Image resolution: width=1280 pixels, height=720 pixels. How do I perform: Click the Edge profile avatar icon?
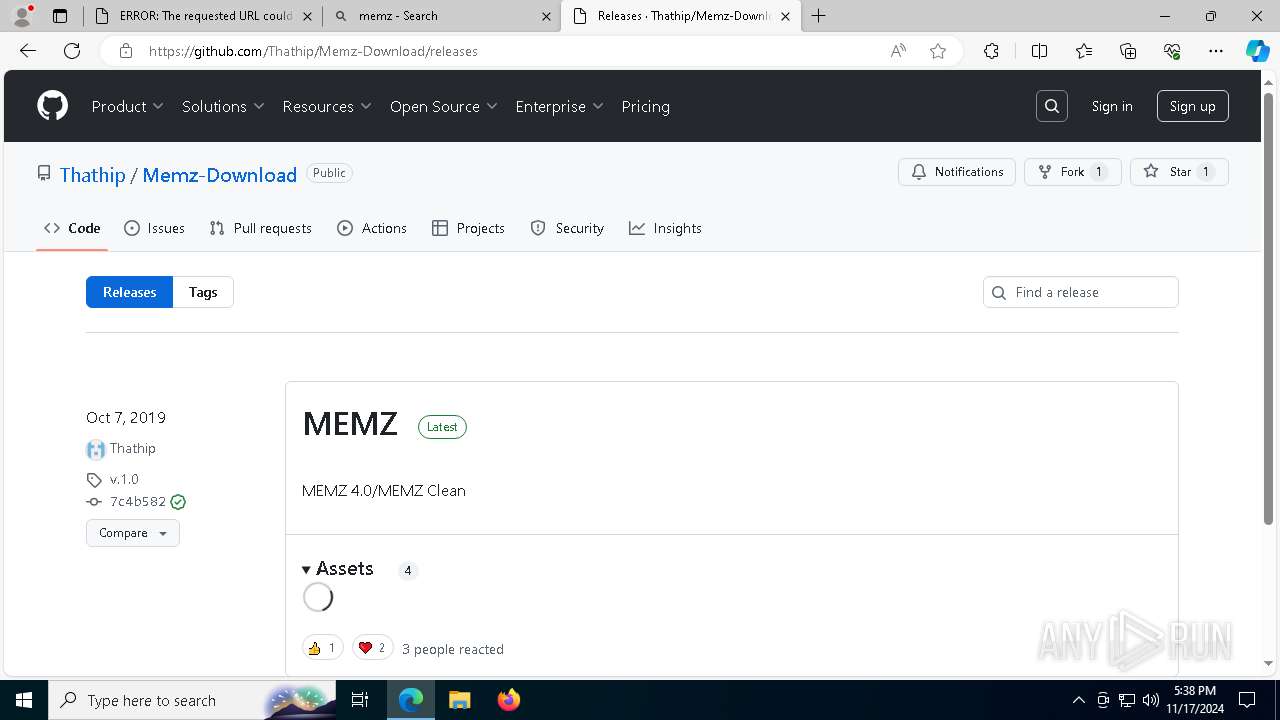pos(22,16)
